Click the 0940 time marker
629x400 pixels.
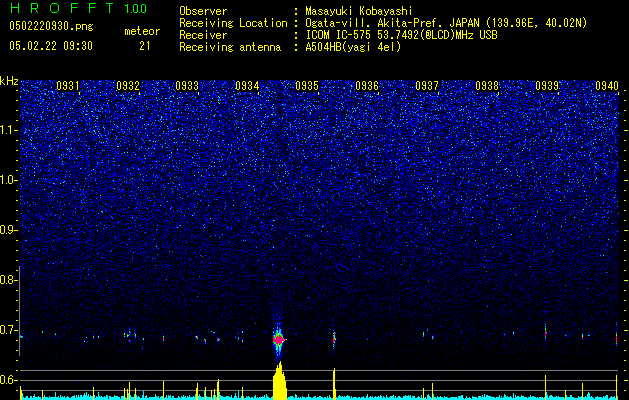[607, 85]
